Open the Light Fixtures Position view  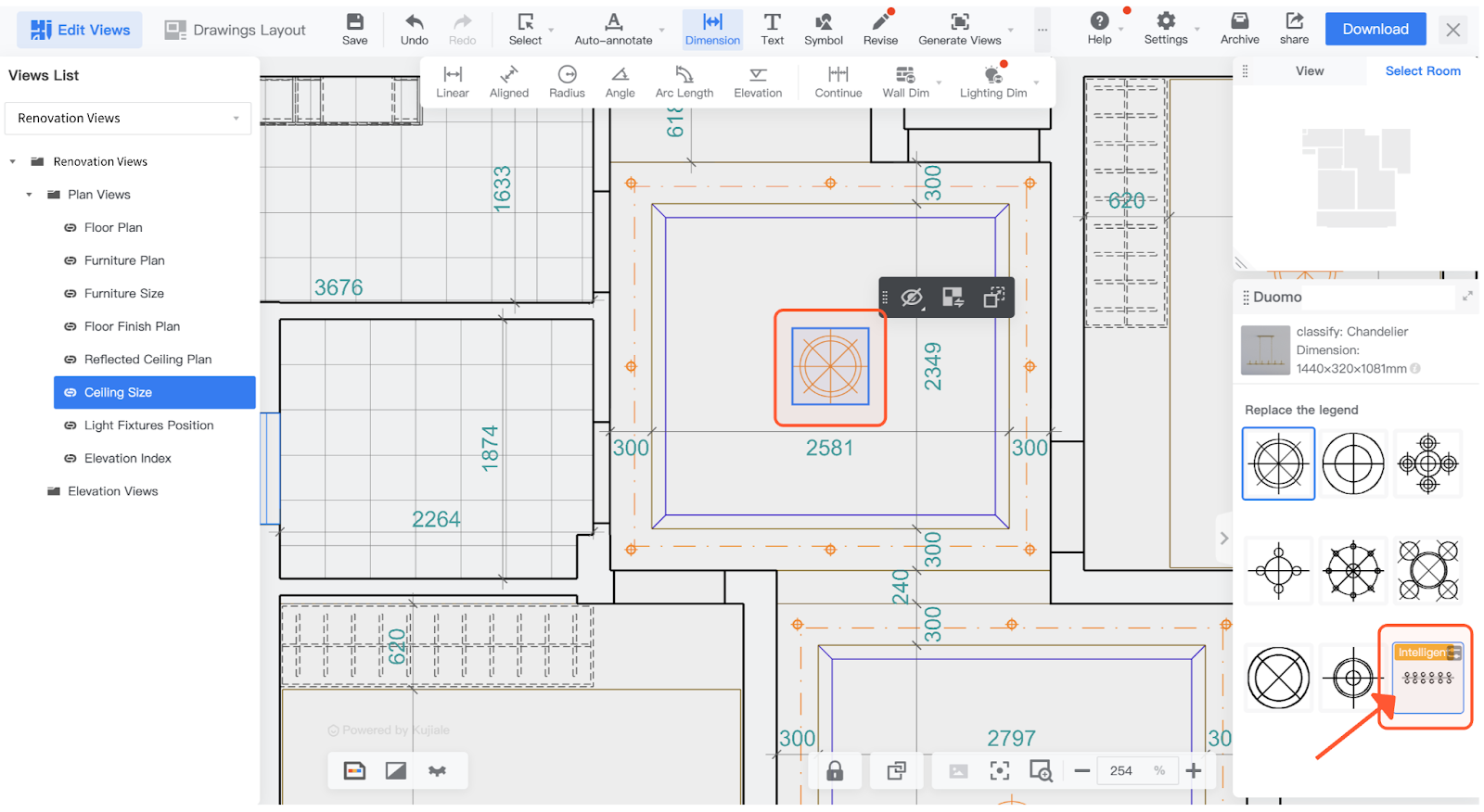148,425
